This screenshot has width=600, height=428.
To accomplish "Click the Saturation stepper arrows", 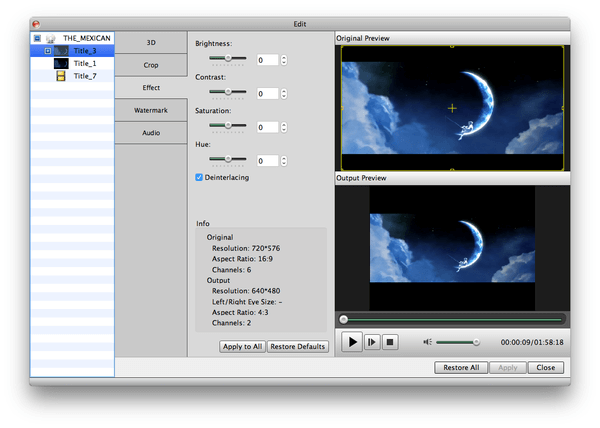I will (284, 127).
